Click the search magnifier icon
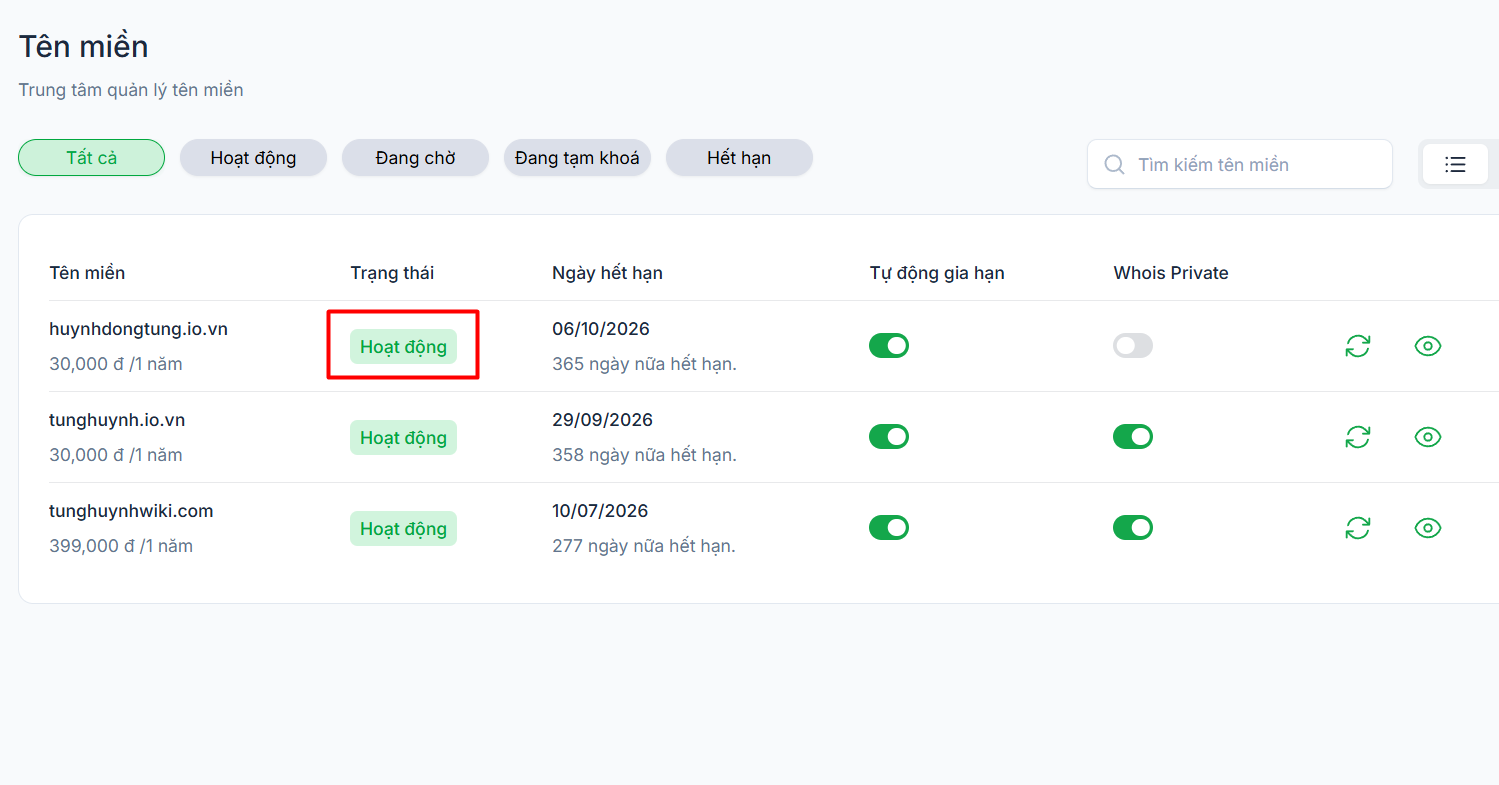 tap(1114, 164)
